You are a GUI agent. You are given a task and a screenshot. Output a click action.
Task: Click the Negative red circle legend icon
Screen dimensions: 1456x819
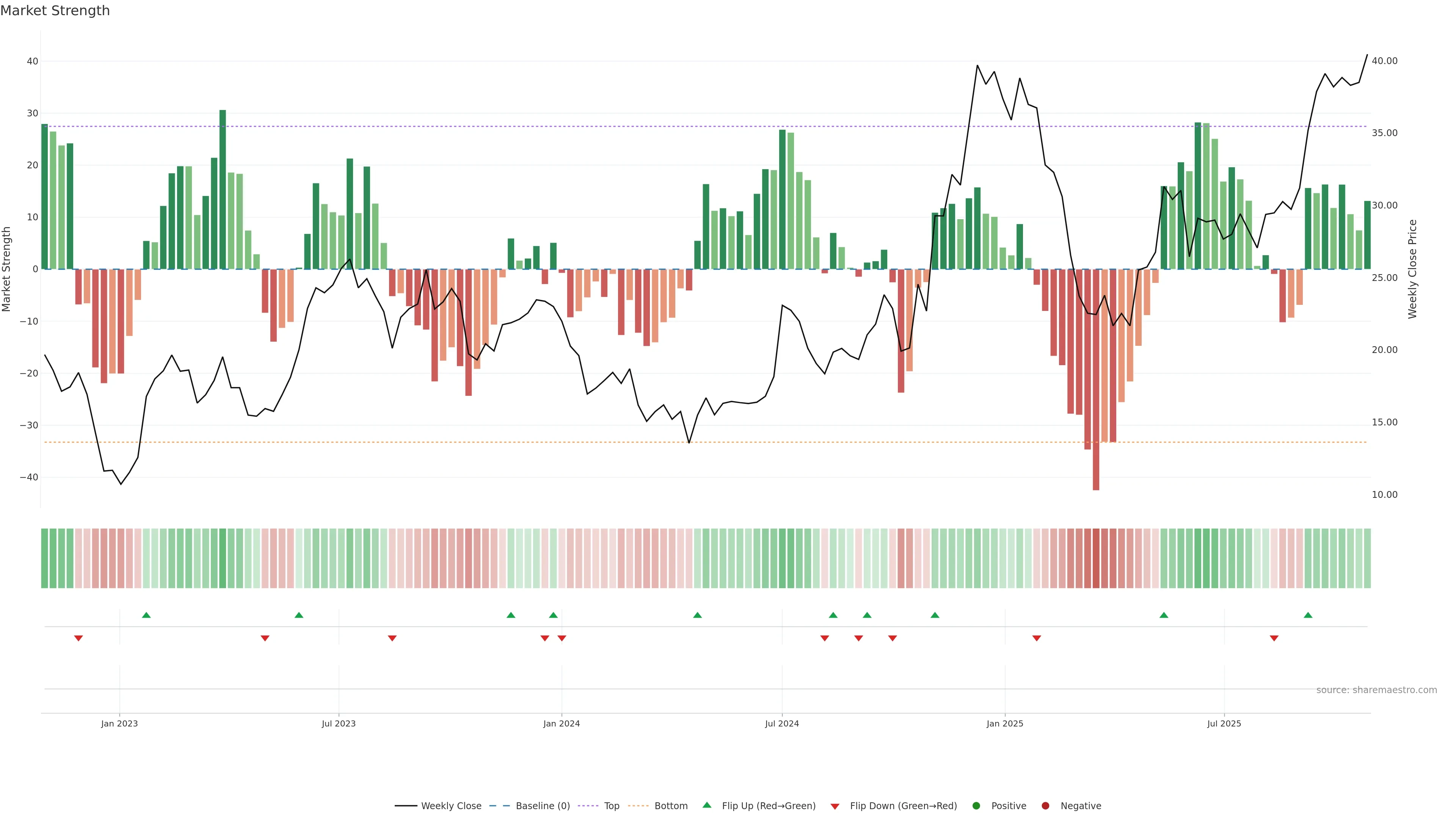coord(1045,806)
